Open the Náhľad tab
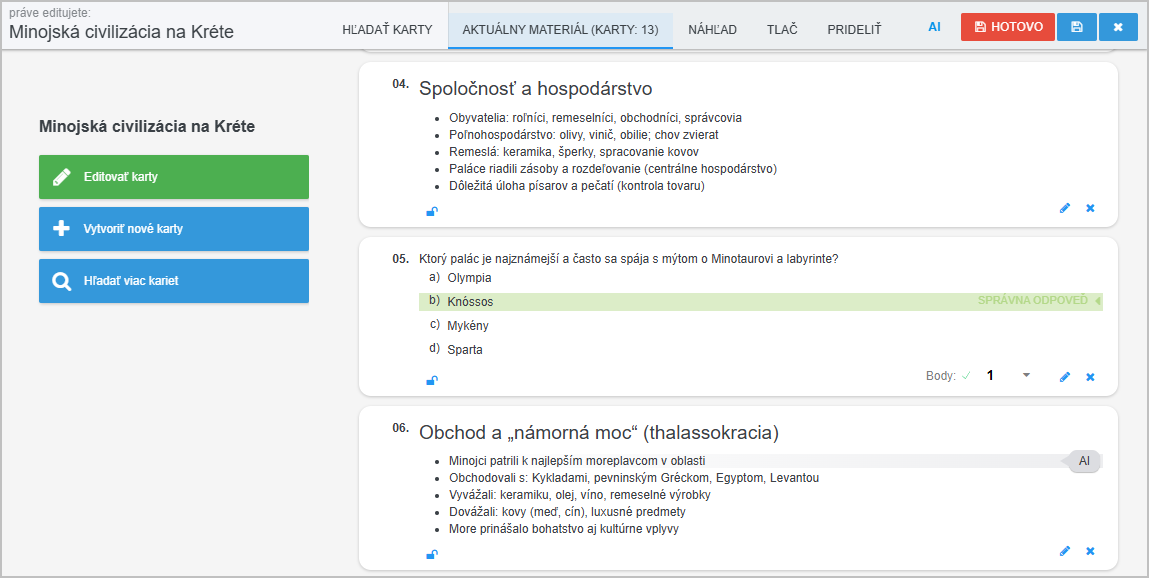 click(712, 29)
